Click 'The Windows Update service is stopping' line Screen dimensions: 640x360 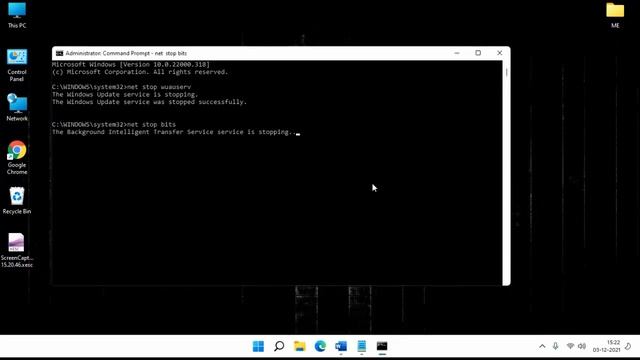[x=125, y=94]
